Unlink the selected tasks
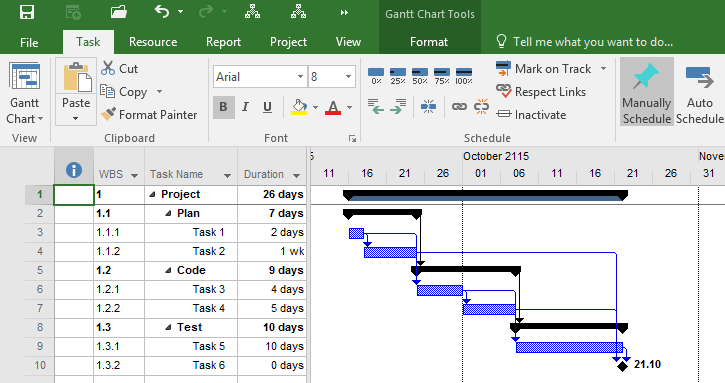Screen dimensions: 725x383 [481, 107]
